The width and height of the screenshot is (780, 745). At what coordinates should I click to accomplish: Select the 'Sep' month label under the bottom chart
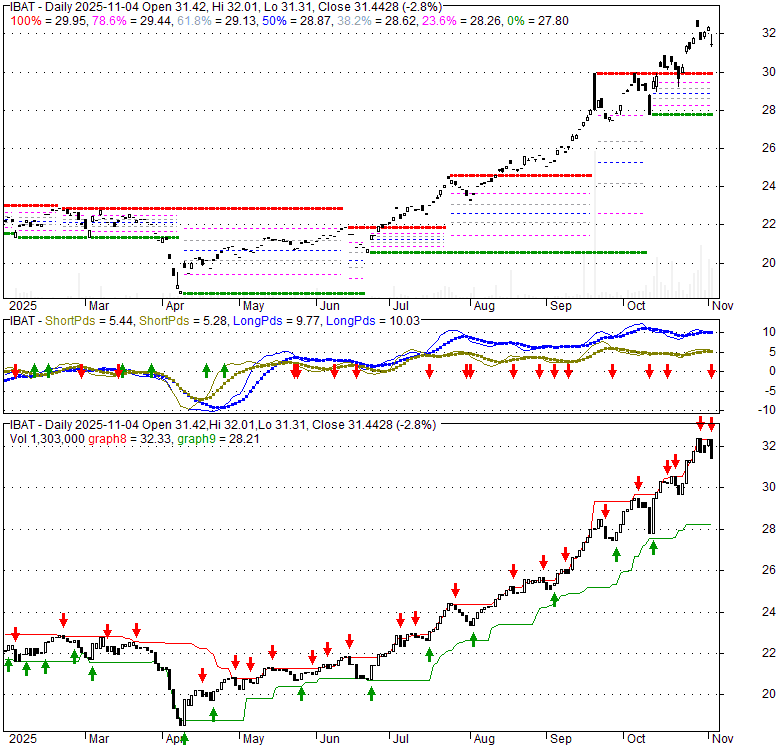[561, 739]
